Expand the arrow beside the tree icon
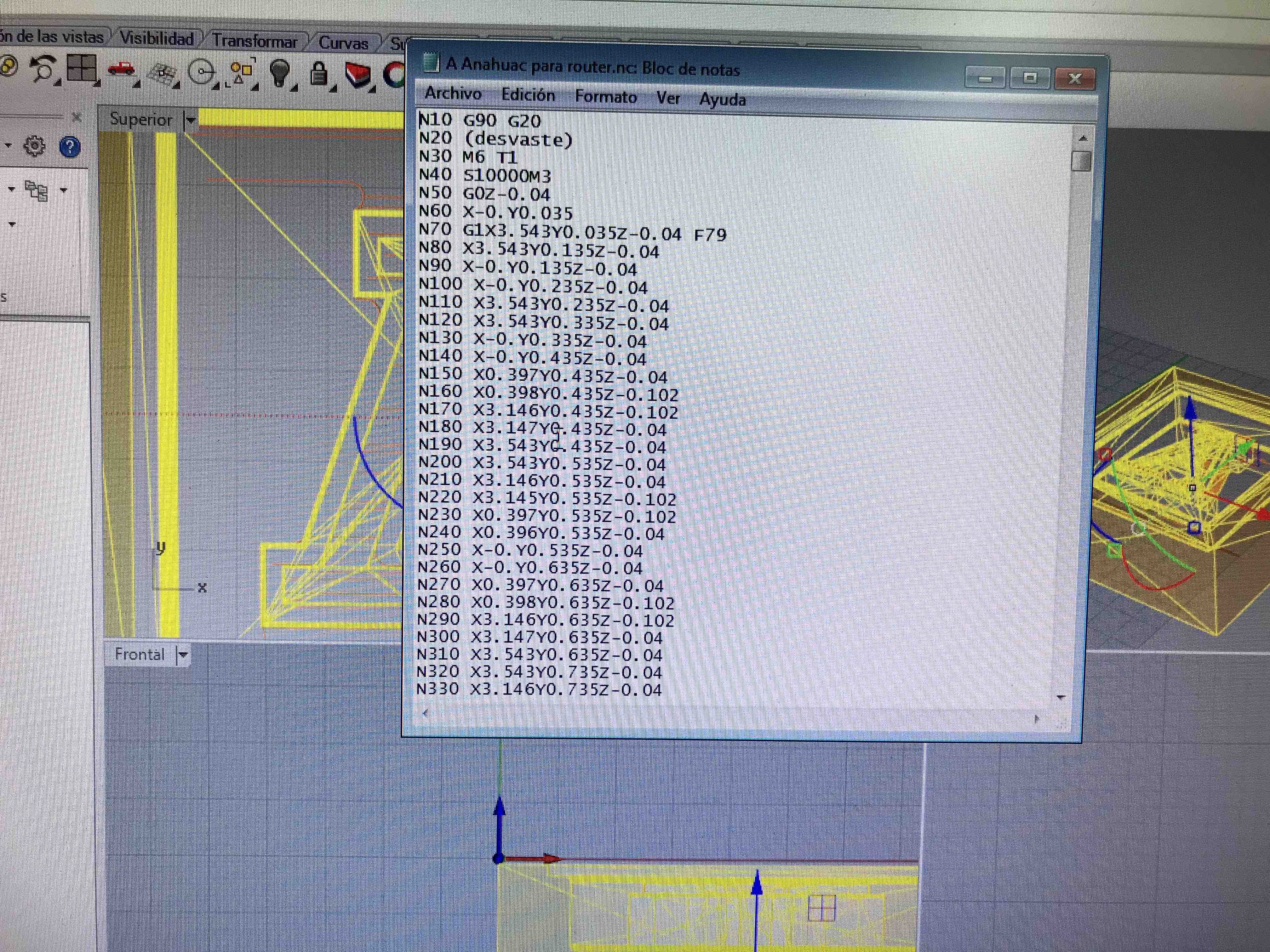1270x952 pixels. click(x=64, y=190)
